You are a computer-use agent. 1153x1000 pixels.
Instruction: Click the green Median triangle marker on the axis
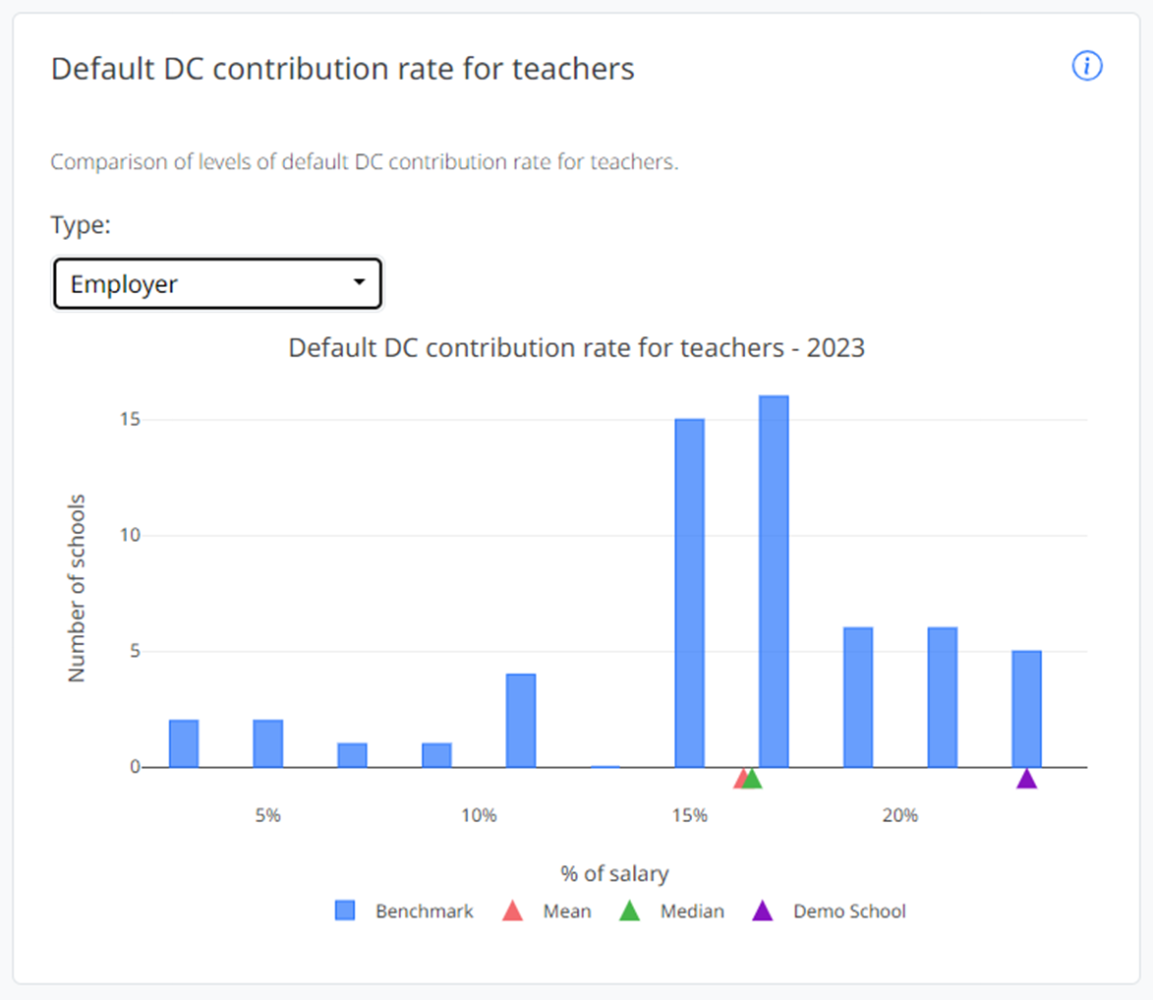pyautogui.click(x=753, y=778)
